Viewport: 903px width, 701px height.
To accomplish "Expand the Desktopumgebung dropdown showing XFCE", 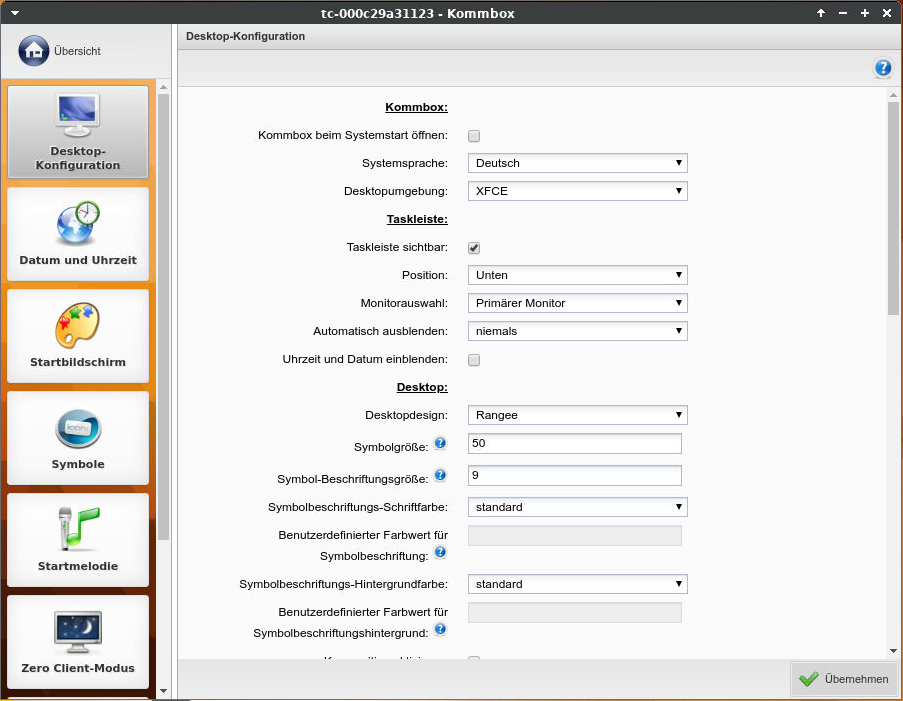I will pyautogui.click(x=577, y=191).
